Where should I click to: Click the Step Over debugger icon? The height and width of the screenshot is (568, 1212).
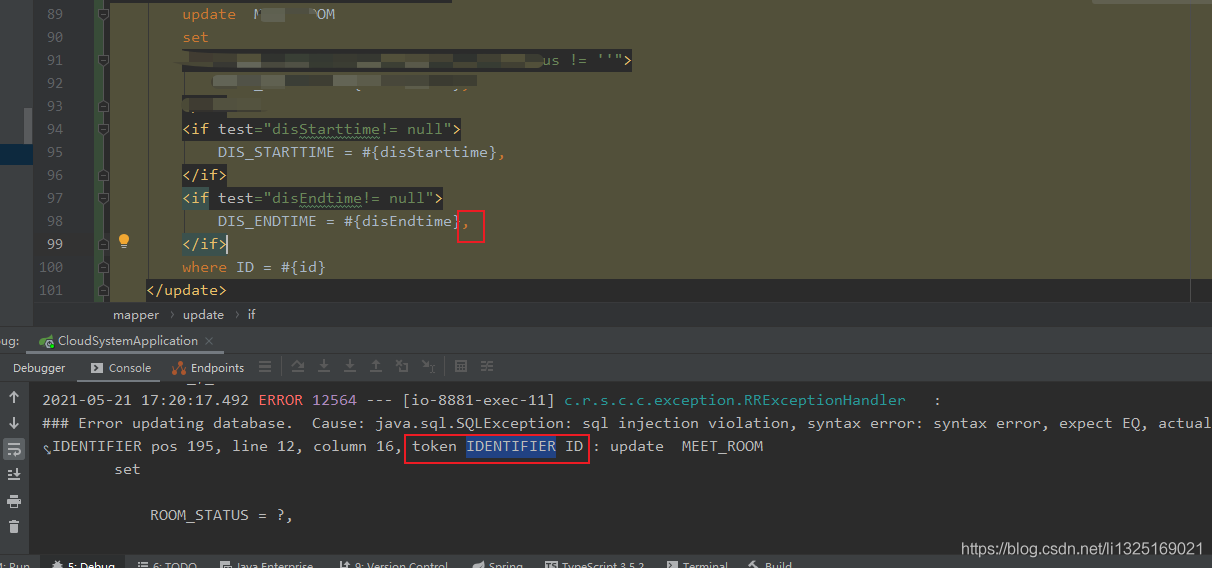(298, 367)
